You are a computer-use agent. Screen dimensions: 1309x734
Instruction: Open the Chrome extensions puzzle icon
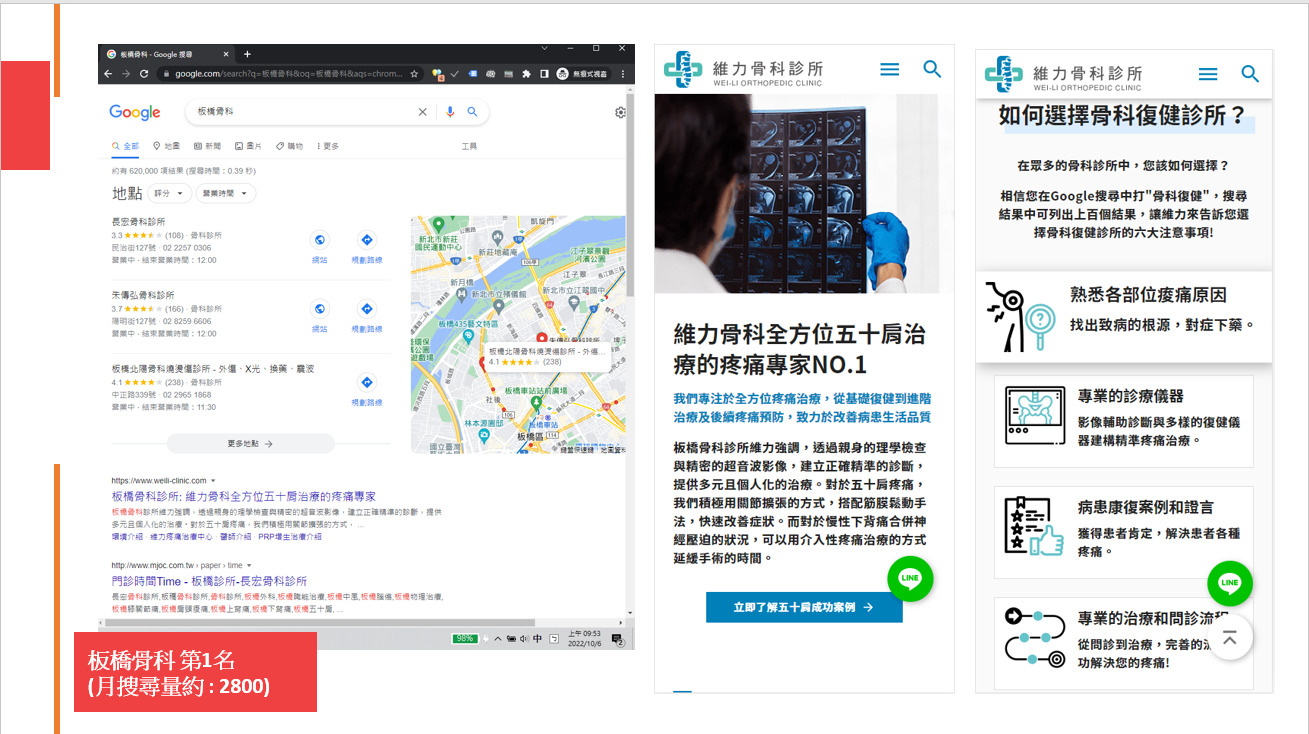[x=526, y=74]
